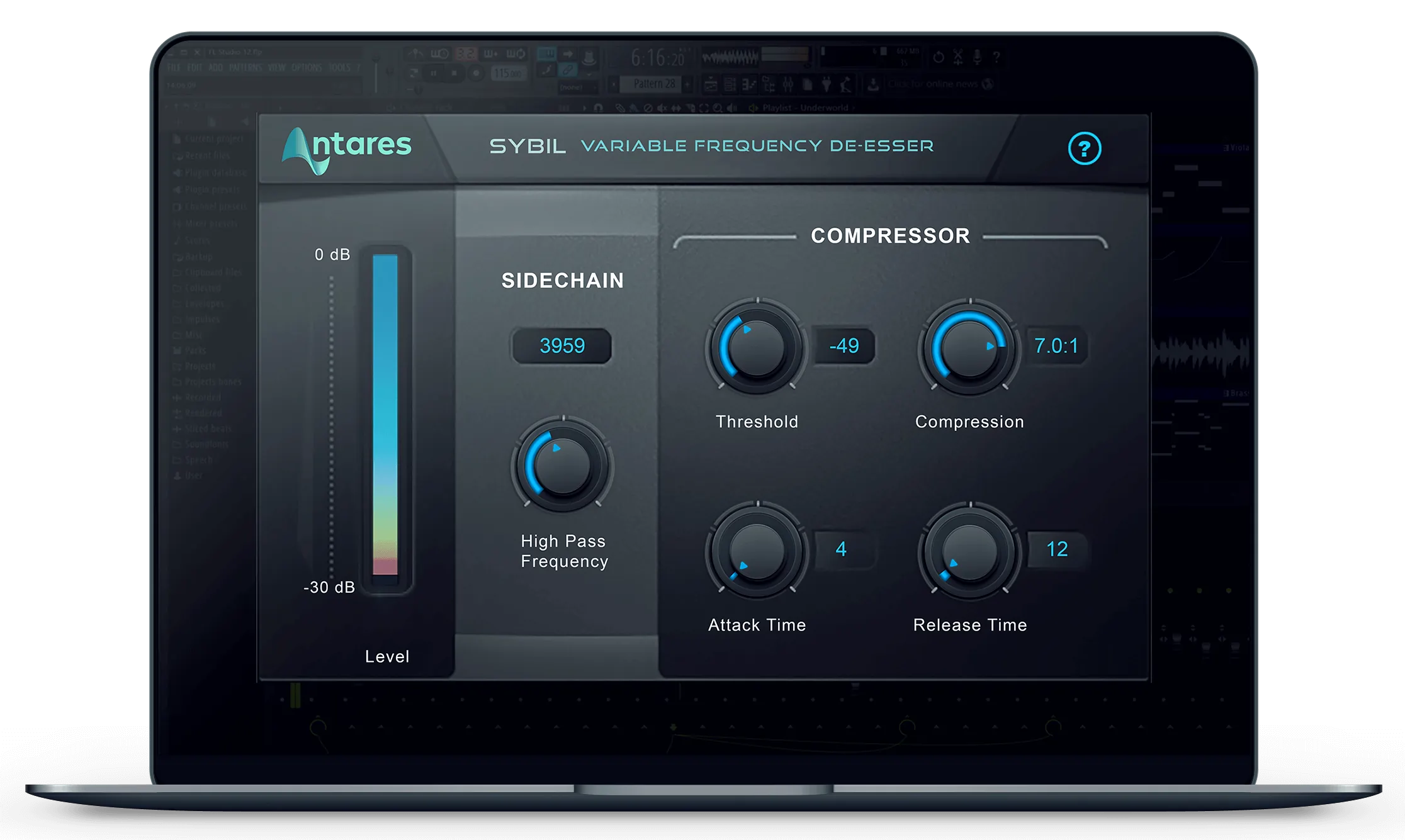The width and height of the screenshot is (1405, 840).
Task: Open the Playlist - Underworld title menu
Action: pyautogui.click(x=804, y=108)
